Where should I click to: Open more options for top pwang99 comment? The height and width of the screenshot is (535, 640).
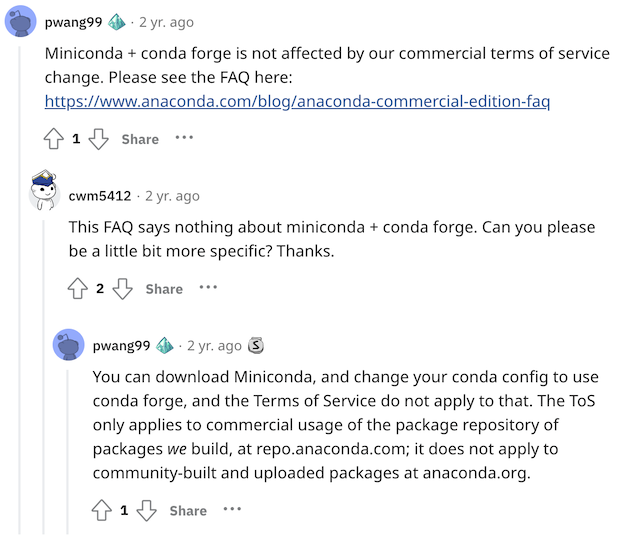(184, 138)
